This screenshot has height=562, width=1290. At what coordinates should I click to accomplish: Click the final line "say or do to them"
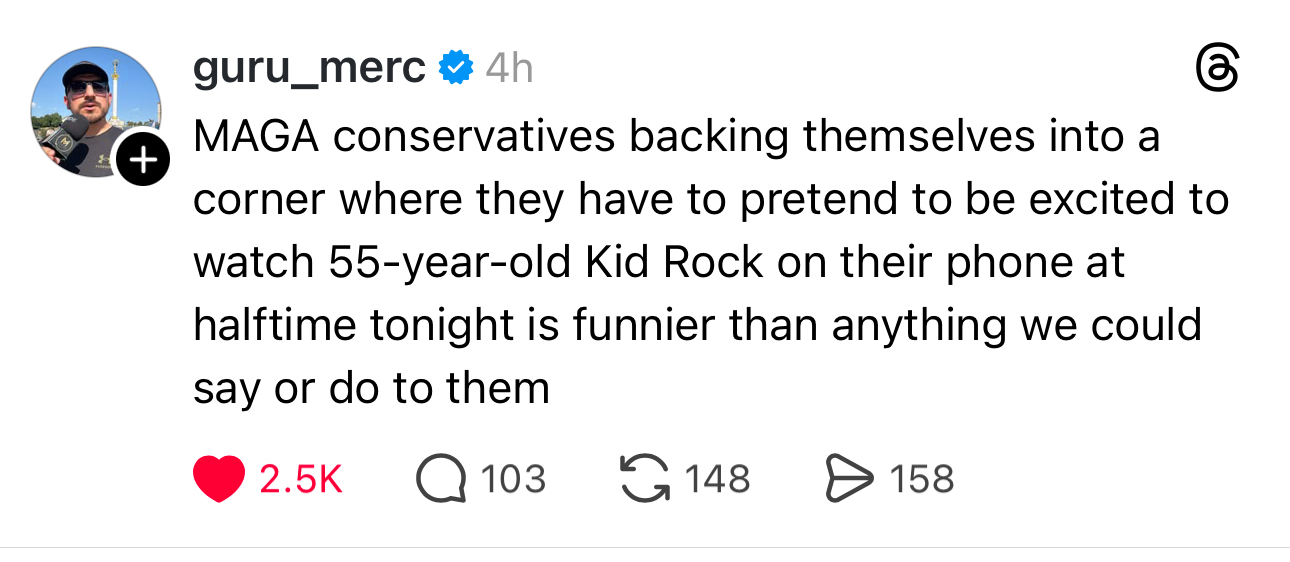[371, 387]
